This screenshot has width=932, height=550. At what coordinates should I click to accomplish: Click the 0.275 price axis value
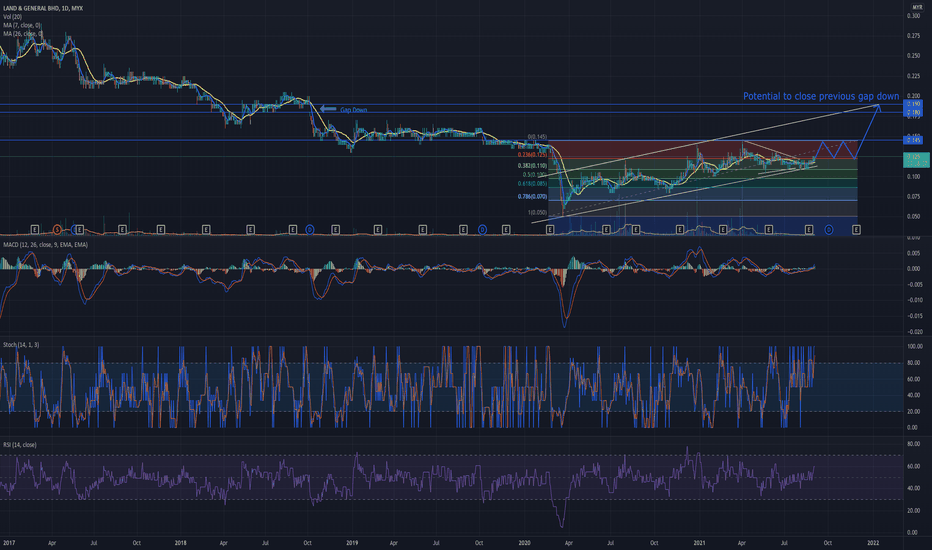point(913,36)
